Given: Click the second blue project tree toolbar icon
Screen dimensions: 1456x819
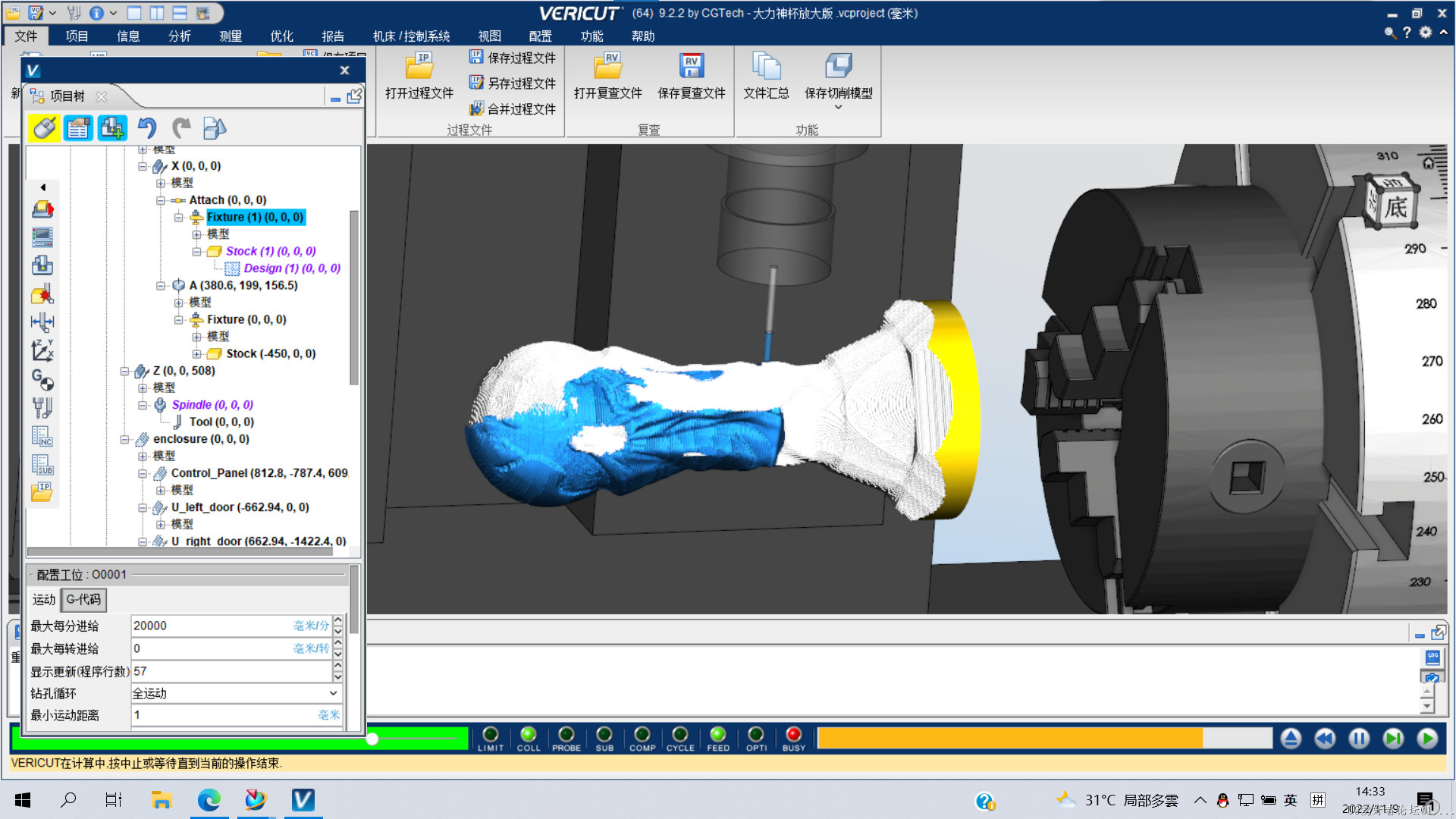Looking at the screenshot, I should click(78, 128).
